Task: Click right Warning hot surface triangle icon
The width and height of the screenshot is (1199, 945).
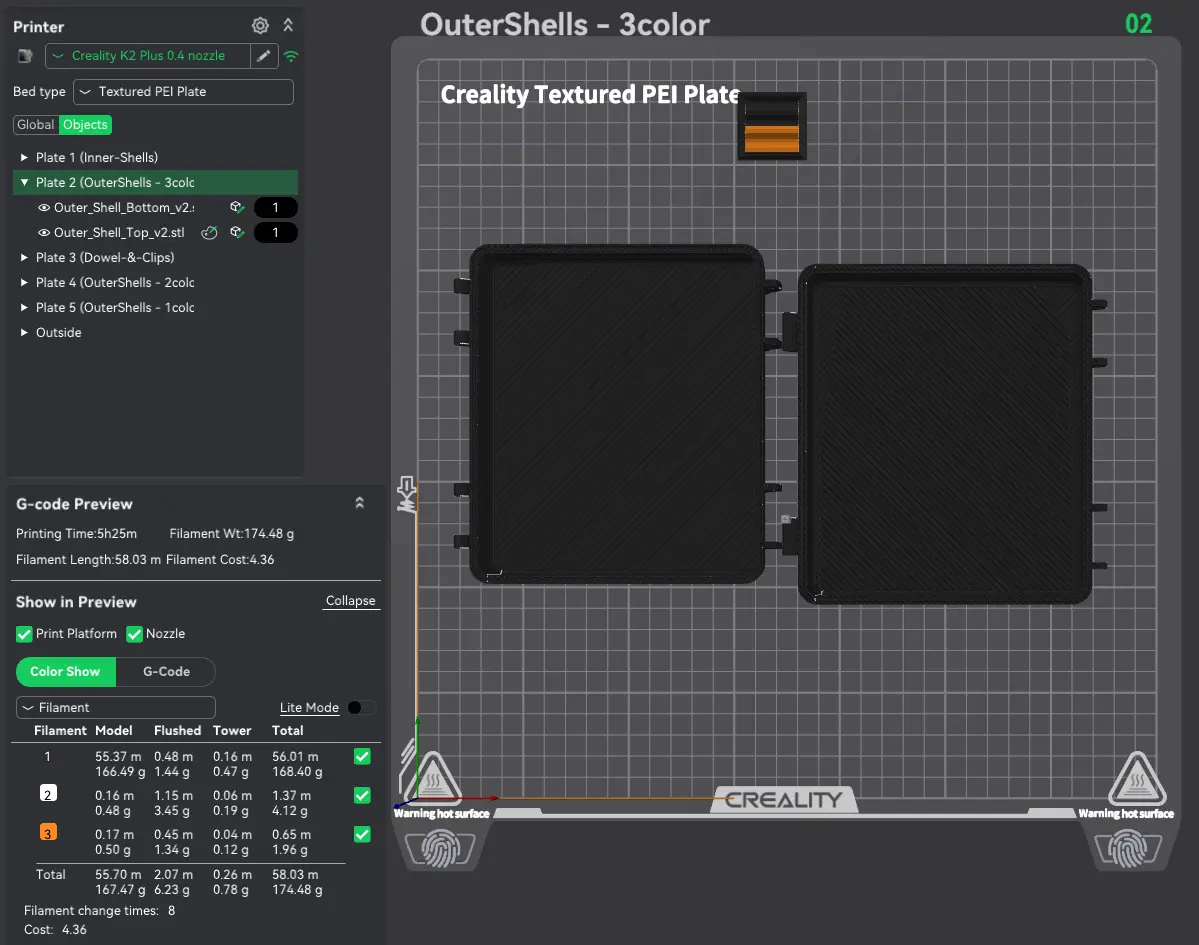Action: pyautogui.click(x=1137, y=778)
